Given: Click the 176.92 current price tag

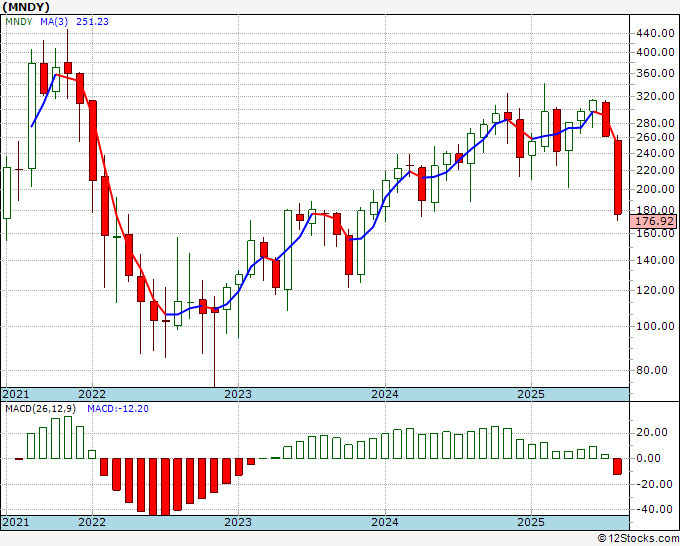Looking at the screenshot, I should tap(654, 221).
